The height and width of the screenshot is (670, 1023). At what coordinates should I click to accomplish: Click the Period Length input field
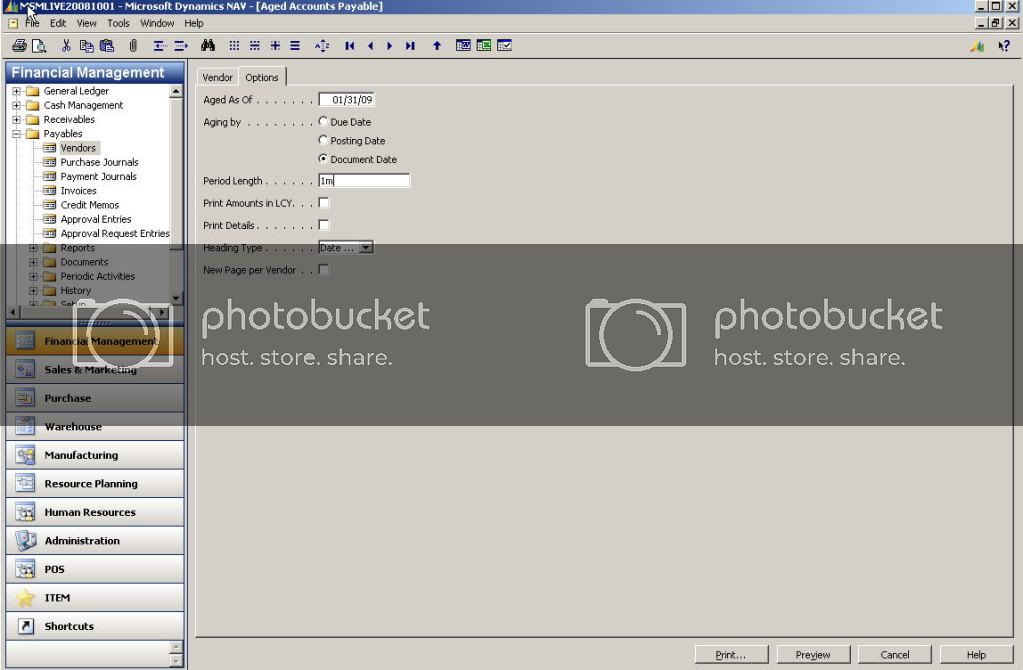(x=364, y=181)
